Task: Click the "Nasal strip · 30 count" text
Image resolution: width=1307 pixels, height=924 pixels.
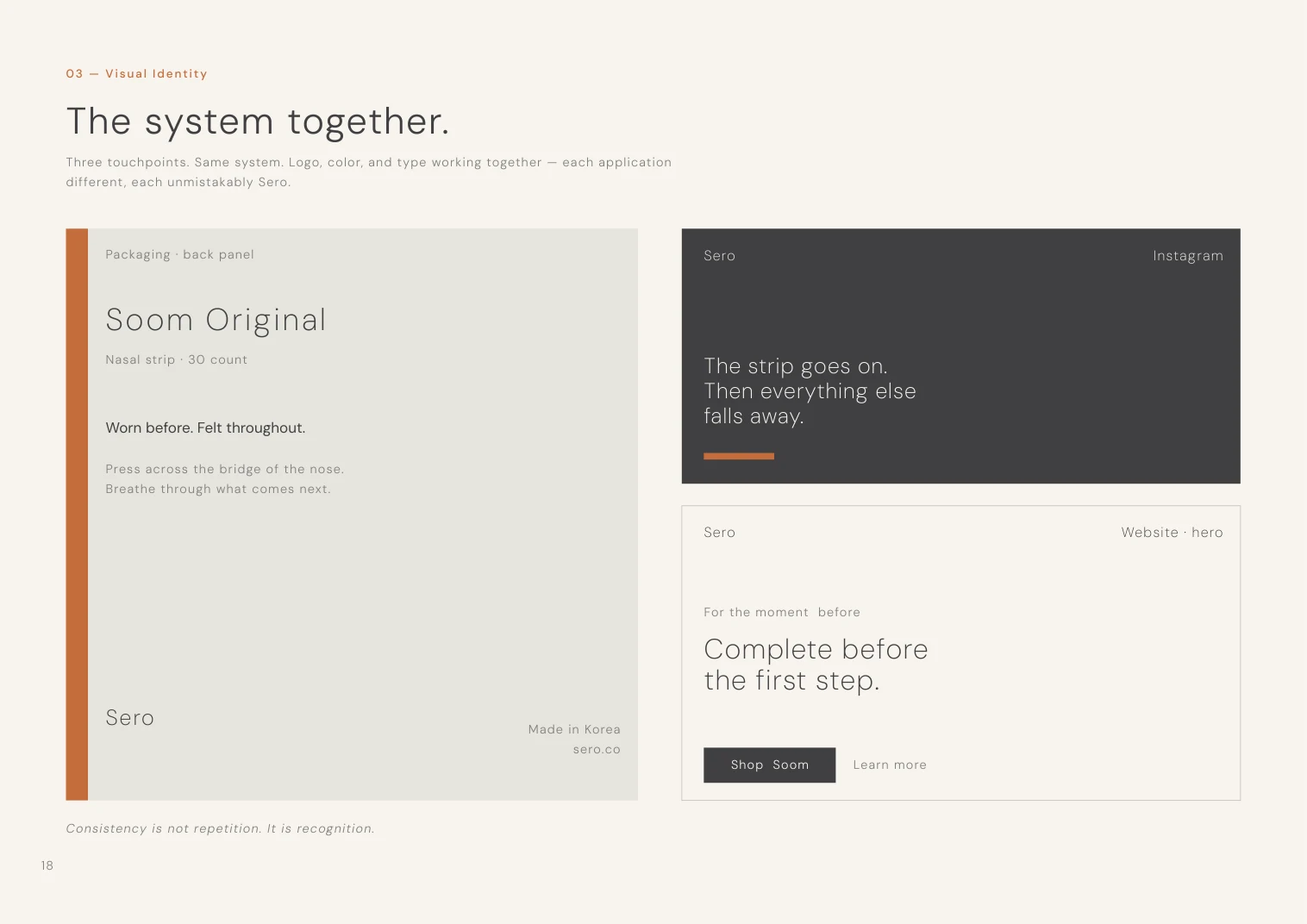Action: (176, 359)
